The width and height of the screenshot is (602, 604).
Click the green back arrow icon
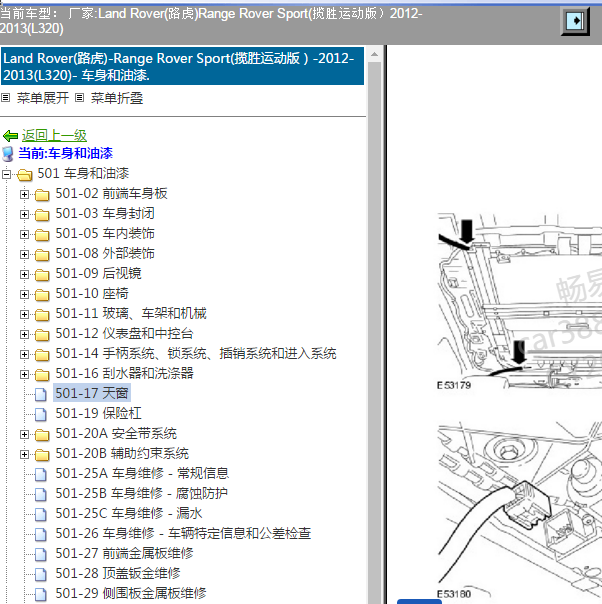[x=10, y=136]
